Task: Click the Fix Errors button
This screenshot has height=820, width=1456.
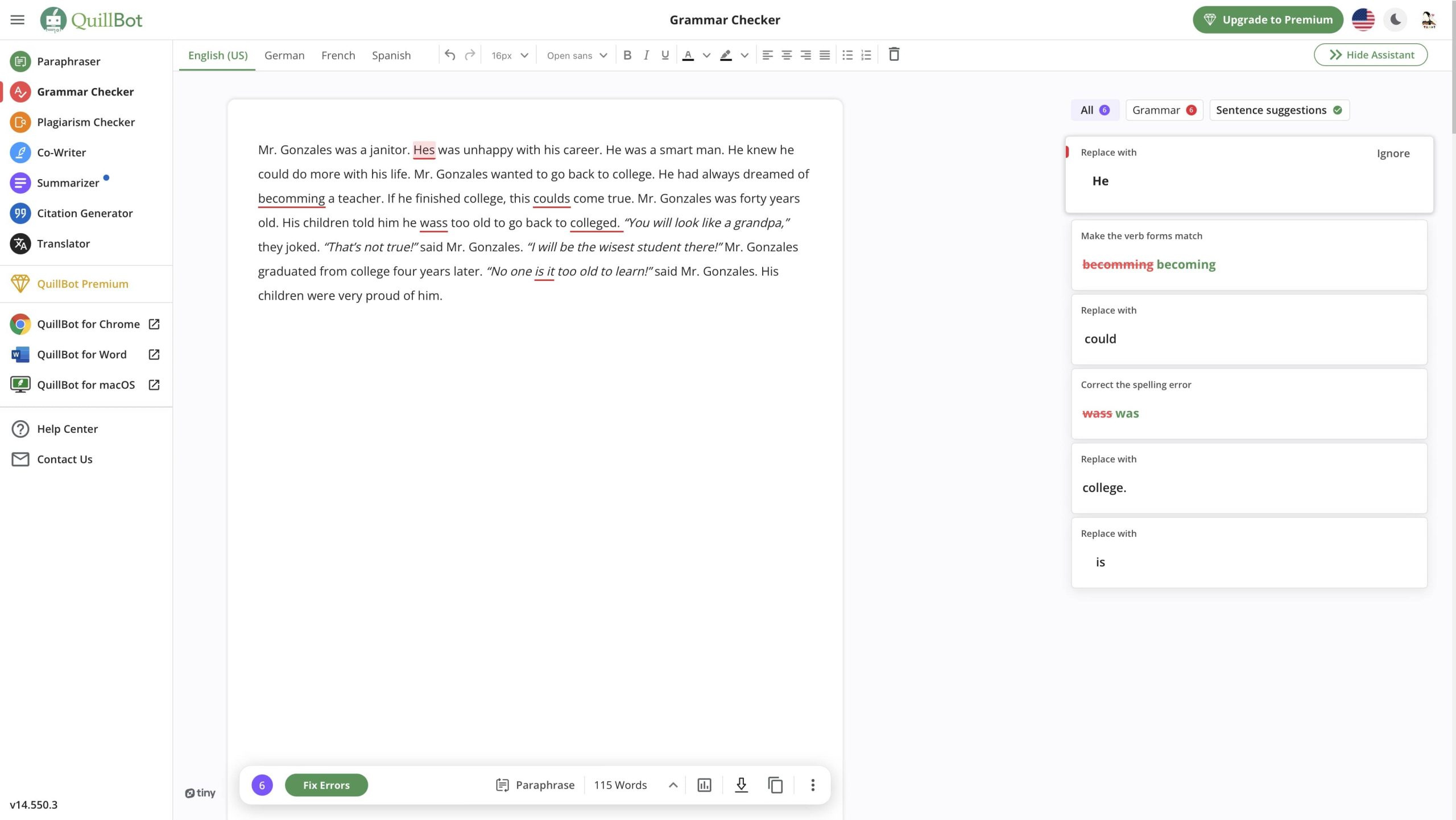Action: [326, 785]
